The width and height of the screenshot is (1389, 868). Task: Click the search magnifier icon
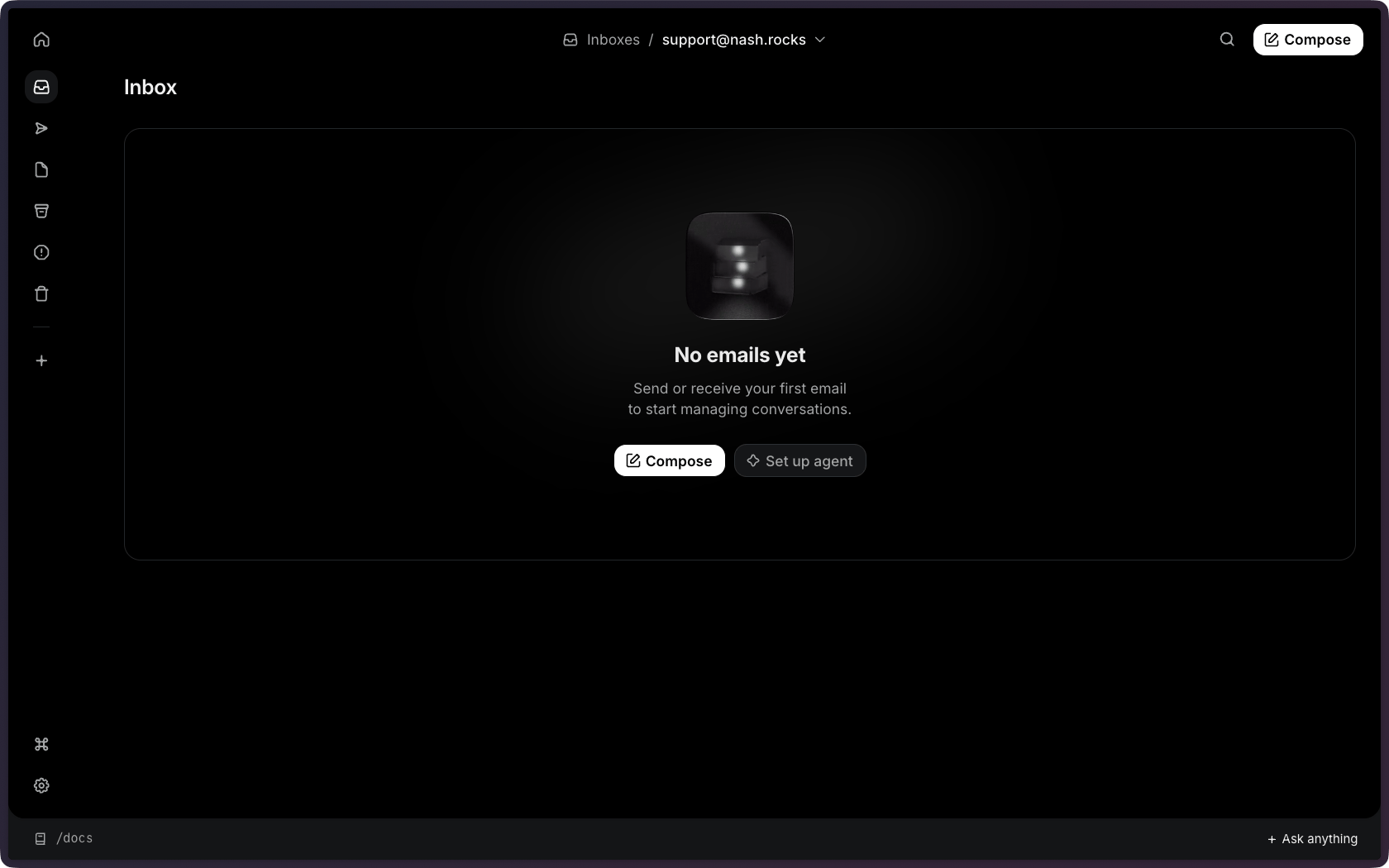click(x=1227, y=39)
